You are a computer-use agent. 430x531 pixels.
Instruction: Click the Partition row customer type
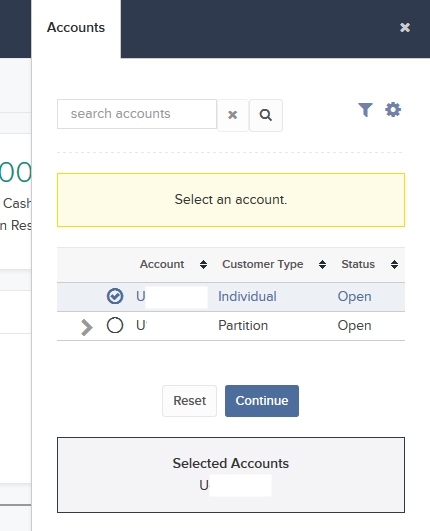click(x=243, y=325)
